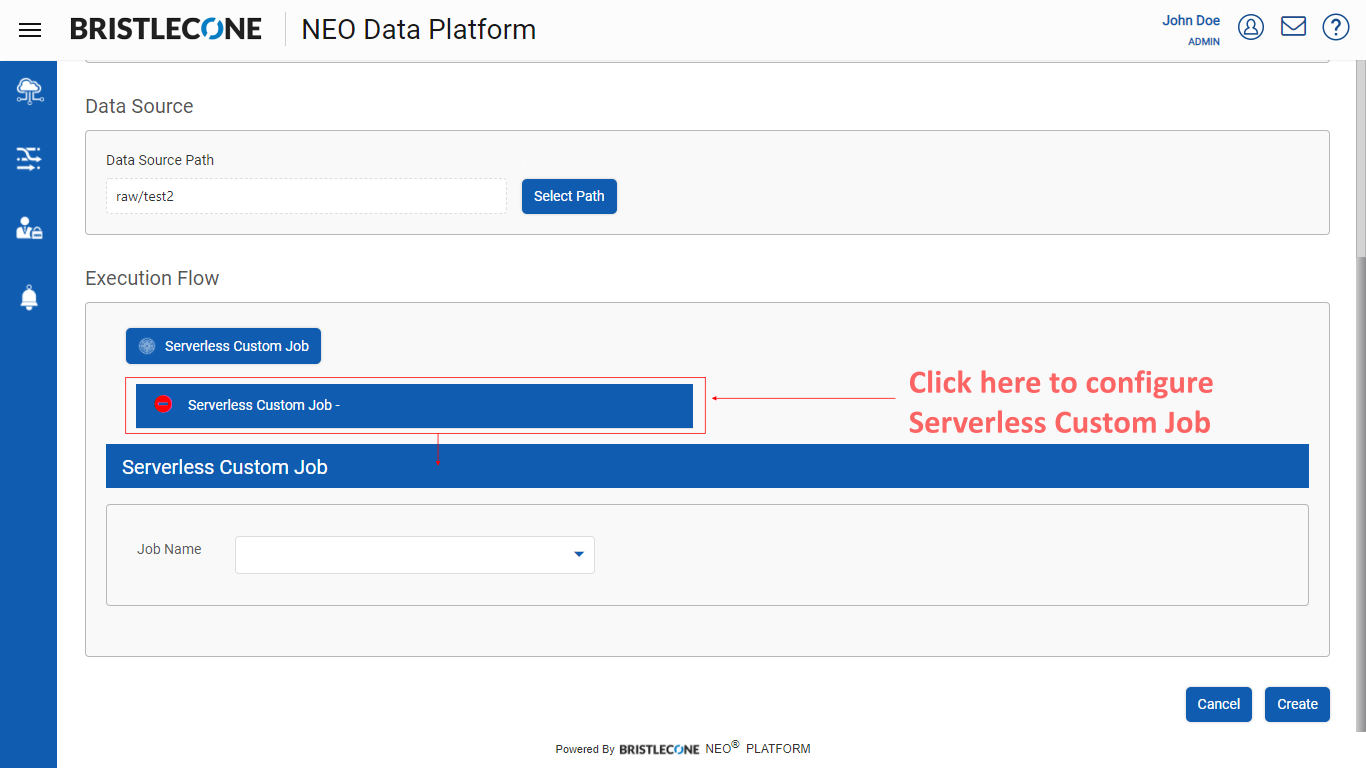This screenshot has height=768, width=1366.
Task: Open the user access management sidebar icon
Action: pyautogui.click(x=29, y=228)
